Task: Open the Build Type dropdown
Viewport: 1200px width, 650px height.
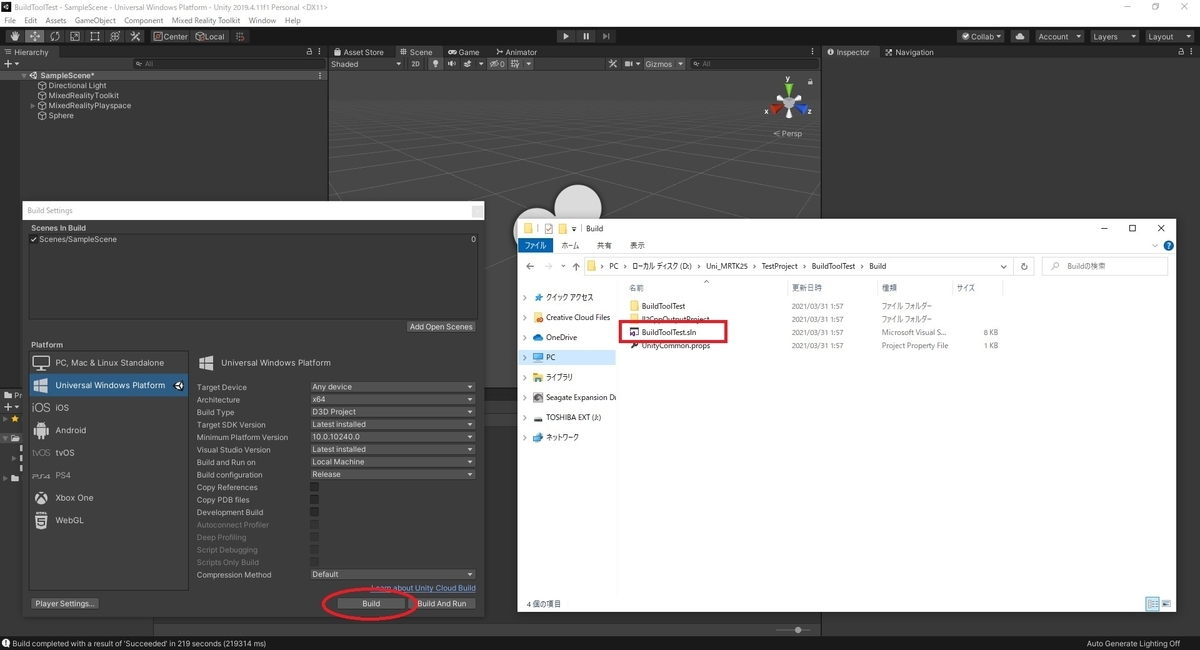Action: click(392, 412)
